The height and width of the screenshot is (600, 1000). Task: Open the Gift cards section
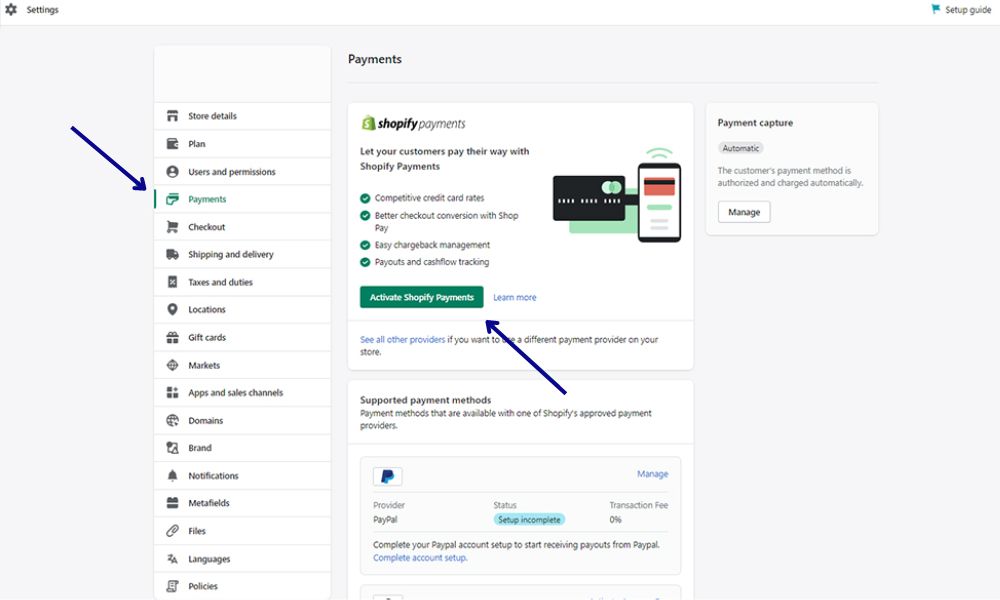click(242, 337)
